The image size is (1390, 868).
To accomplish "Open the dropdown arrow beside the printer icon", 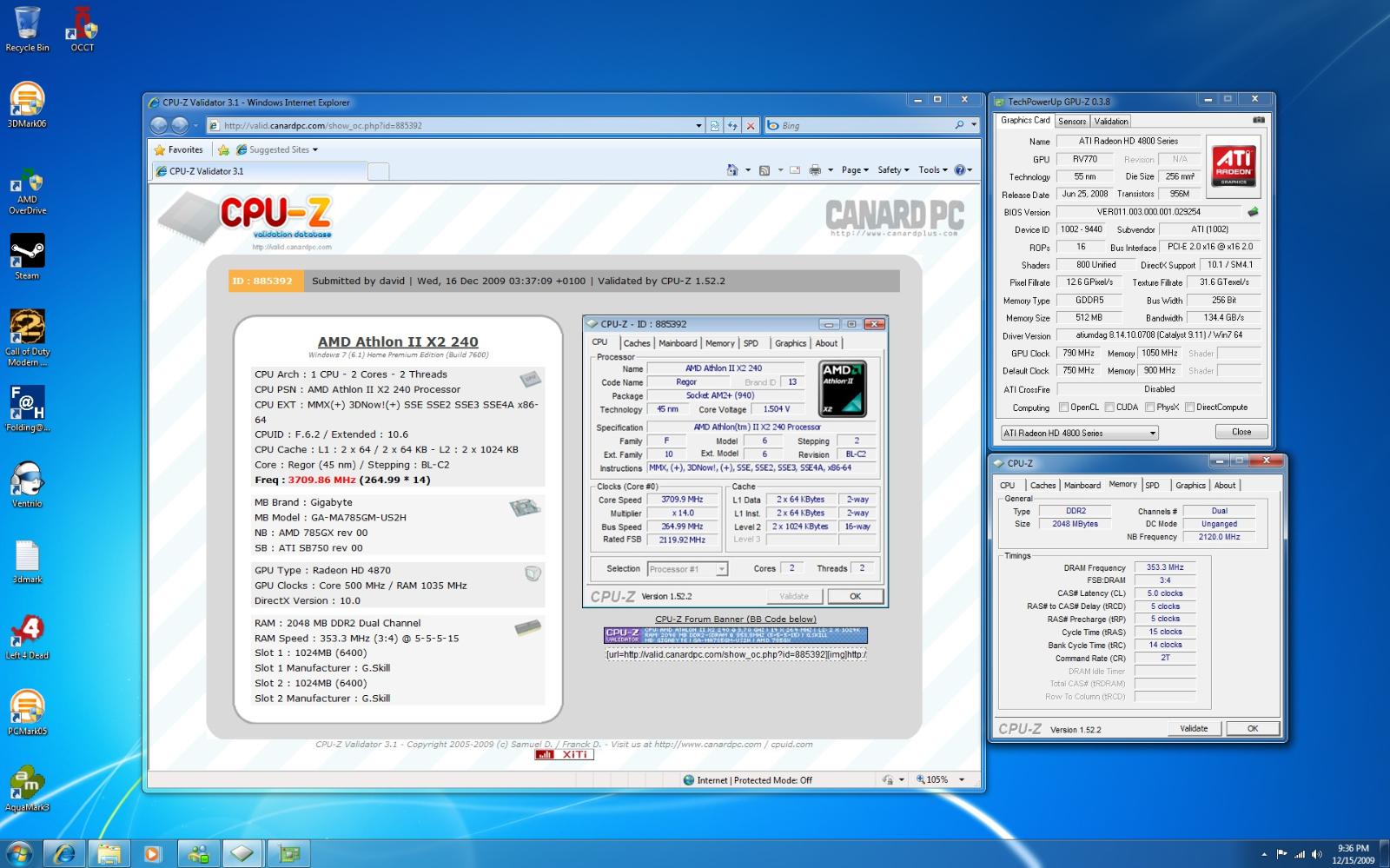I will (831, 170).
